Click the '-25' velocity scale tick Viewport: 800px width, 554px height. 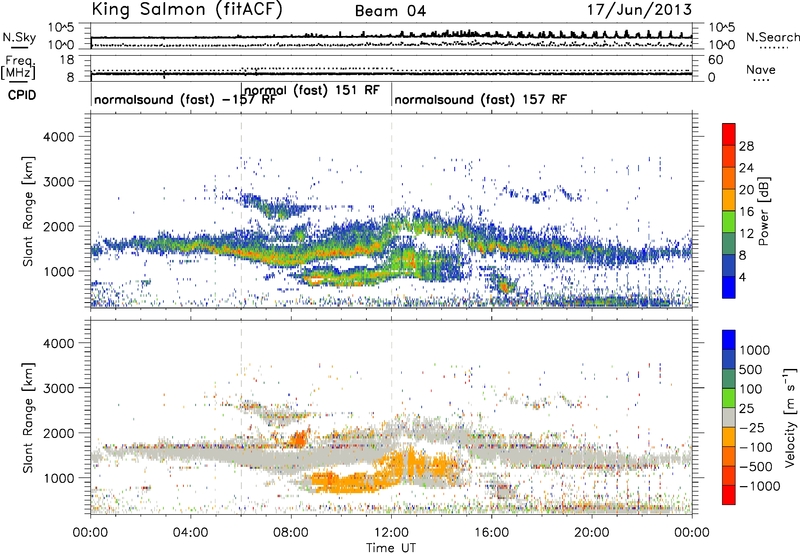752,427
